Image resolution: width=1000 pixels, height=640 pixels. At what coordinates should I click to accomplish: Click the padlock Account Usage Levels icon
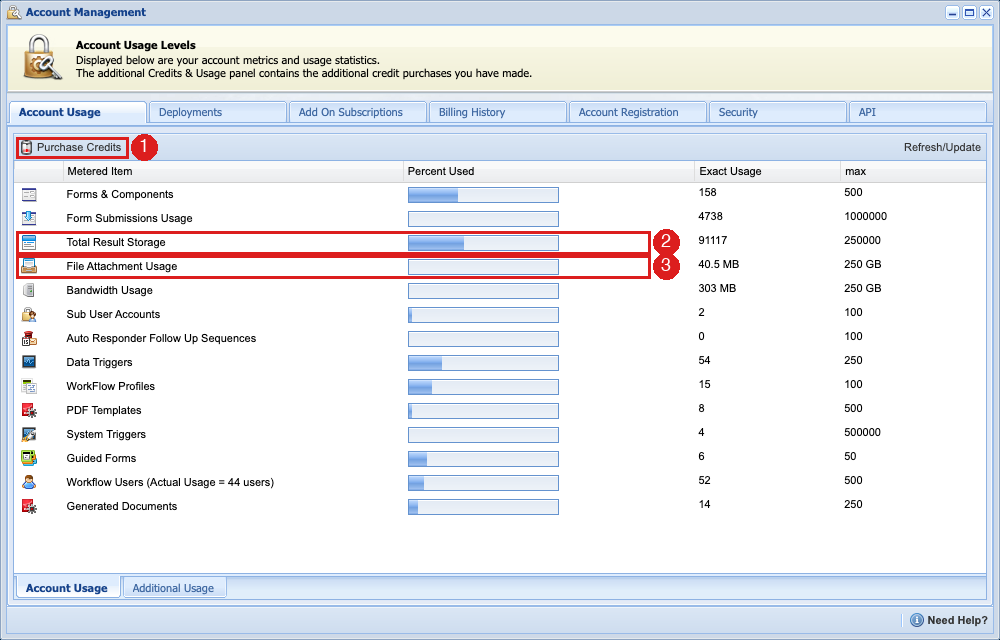[42, 58]
